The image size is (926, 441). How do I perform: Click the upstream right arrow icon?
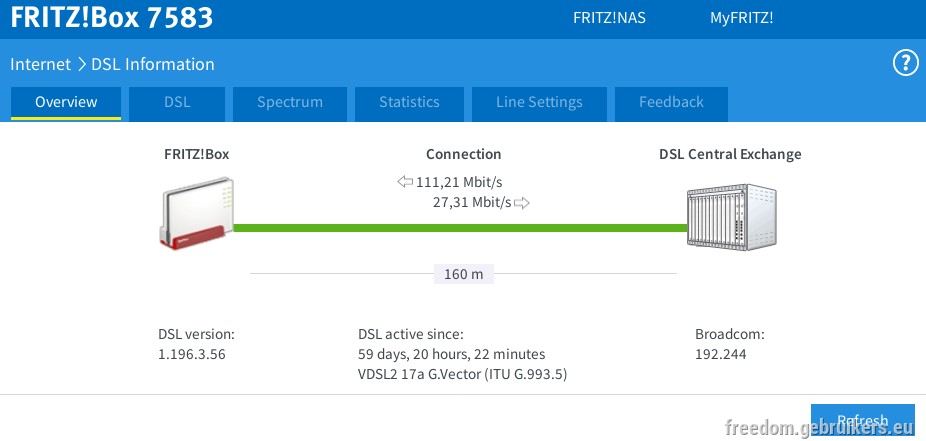(521, 203)
